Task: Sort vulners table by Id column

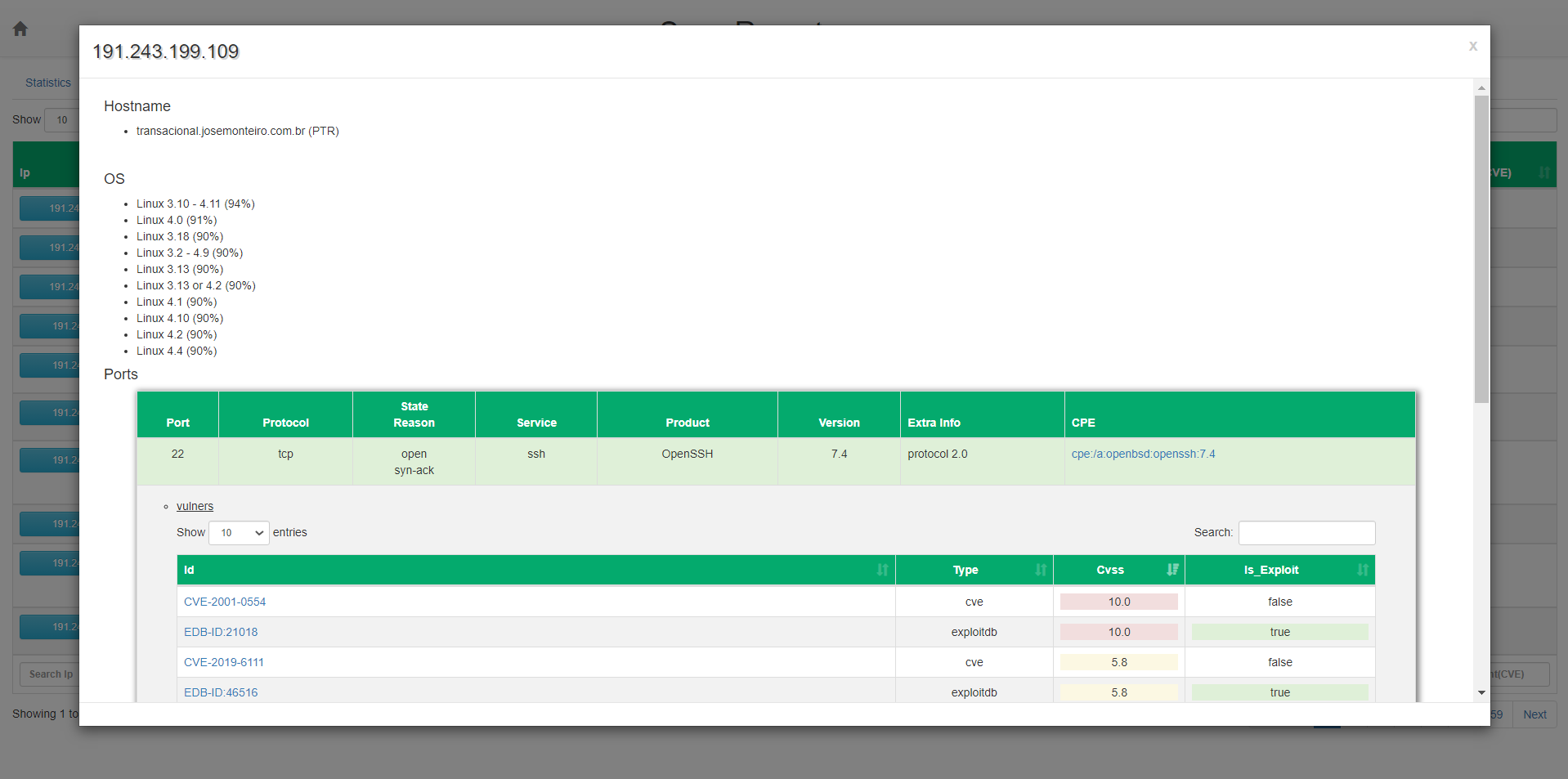Action: 536,570
